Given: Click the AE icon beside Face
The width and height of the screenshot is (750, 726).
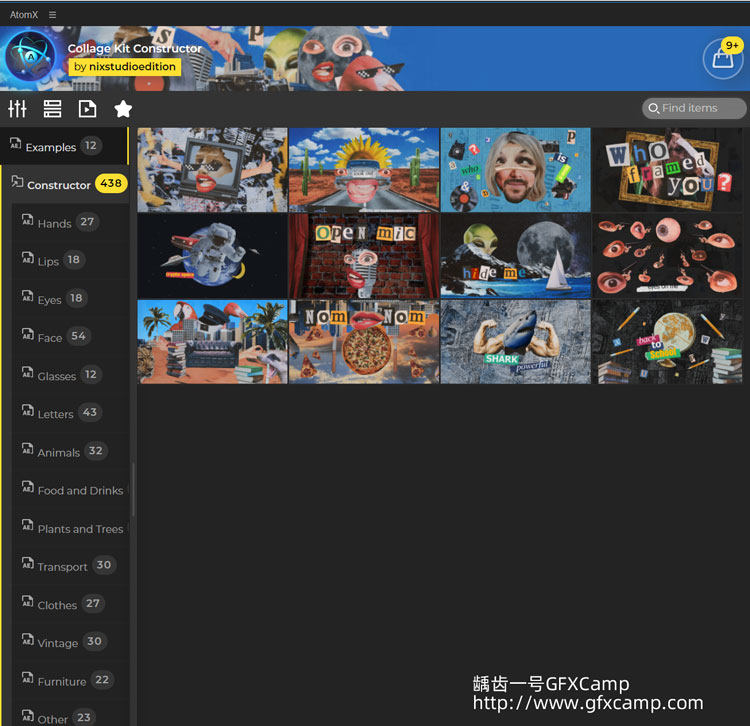Looking at the screenshot, I should pyautogui.click(x=28, y=334).
